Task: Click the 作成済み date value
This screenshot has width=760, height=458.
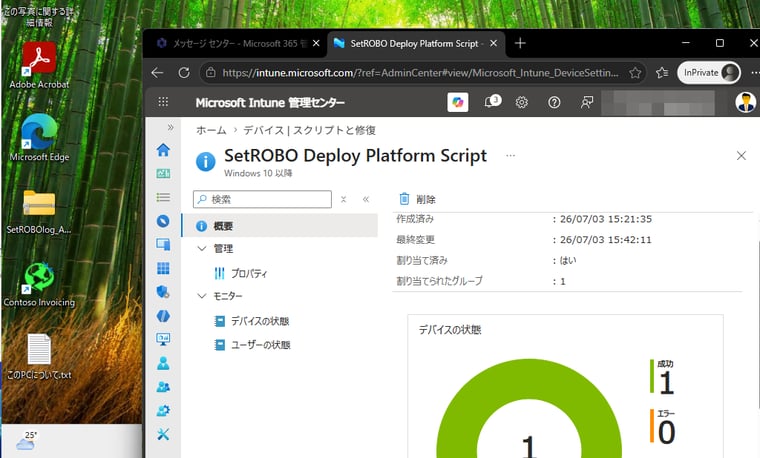Action: coord(606,219)
